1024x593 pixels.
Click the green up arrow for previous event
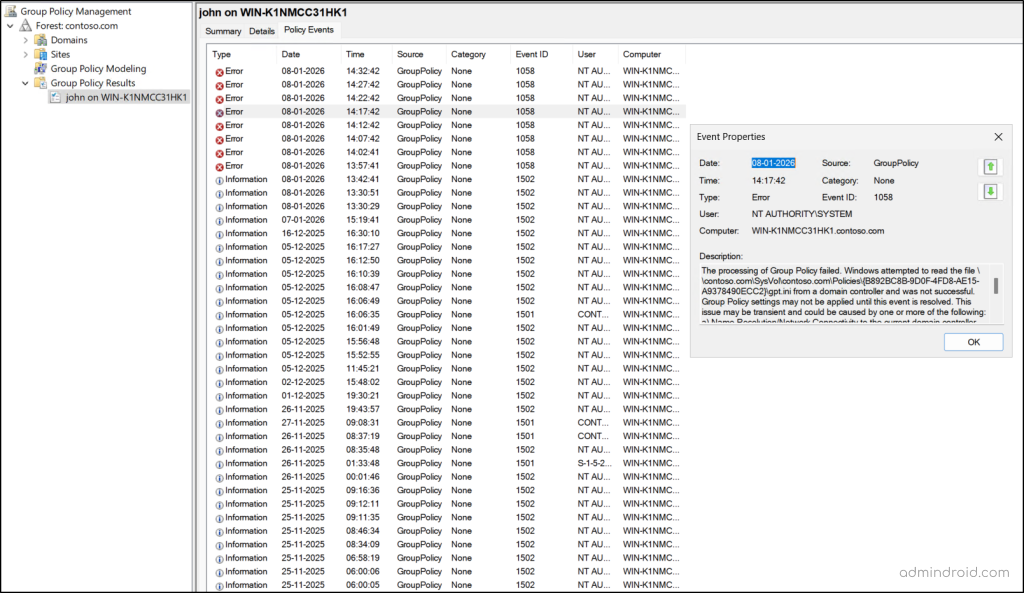pyautogui.click(x=990, y=166)
